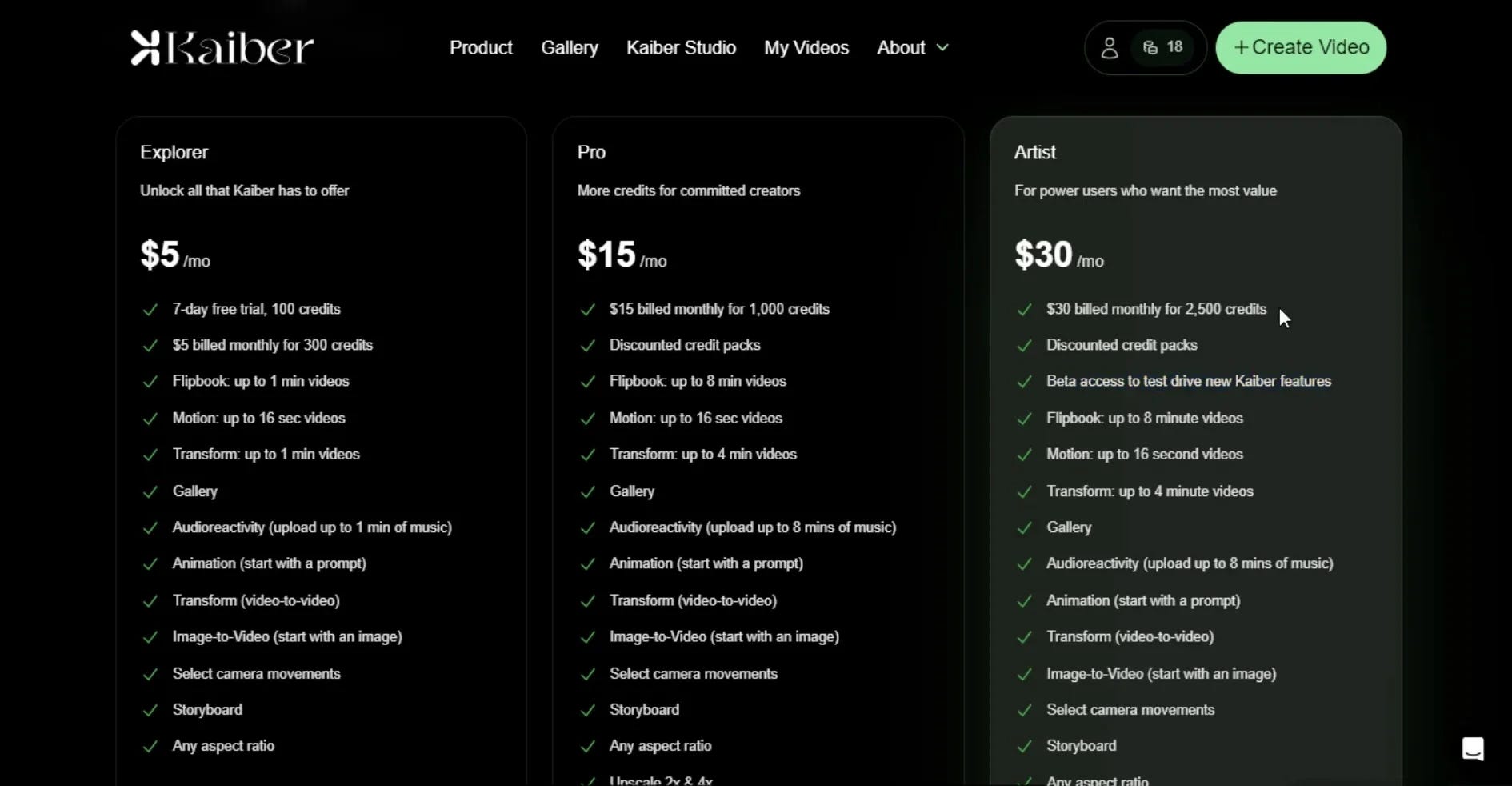Open the Product menu
The height and width of the screenshot is (786, 1512).
click(x=481, y=47)
